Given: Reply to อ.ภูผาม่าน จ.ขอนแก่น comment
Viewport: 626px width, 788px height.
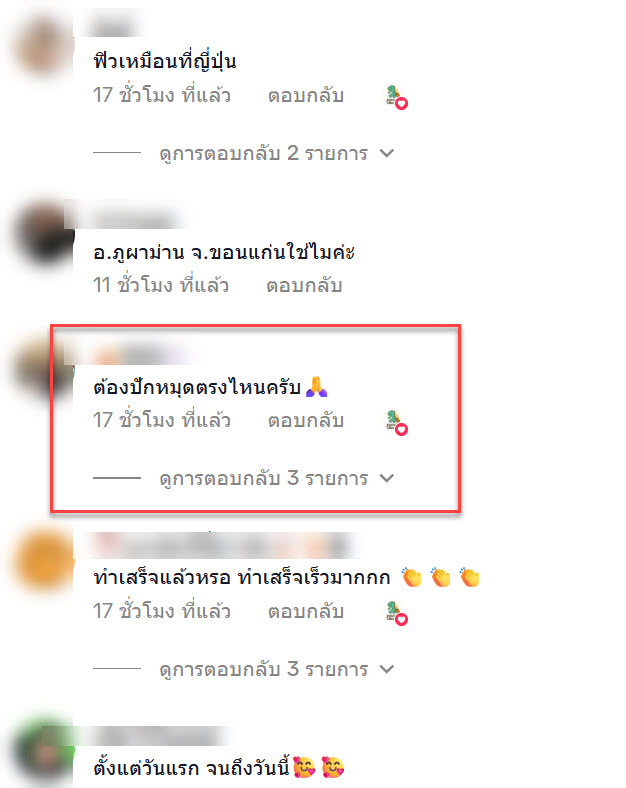Looking at the screenshot, I should pos(304,285).
